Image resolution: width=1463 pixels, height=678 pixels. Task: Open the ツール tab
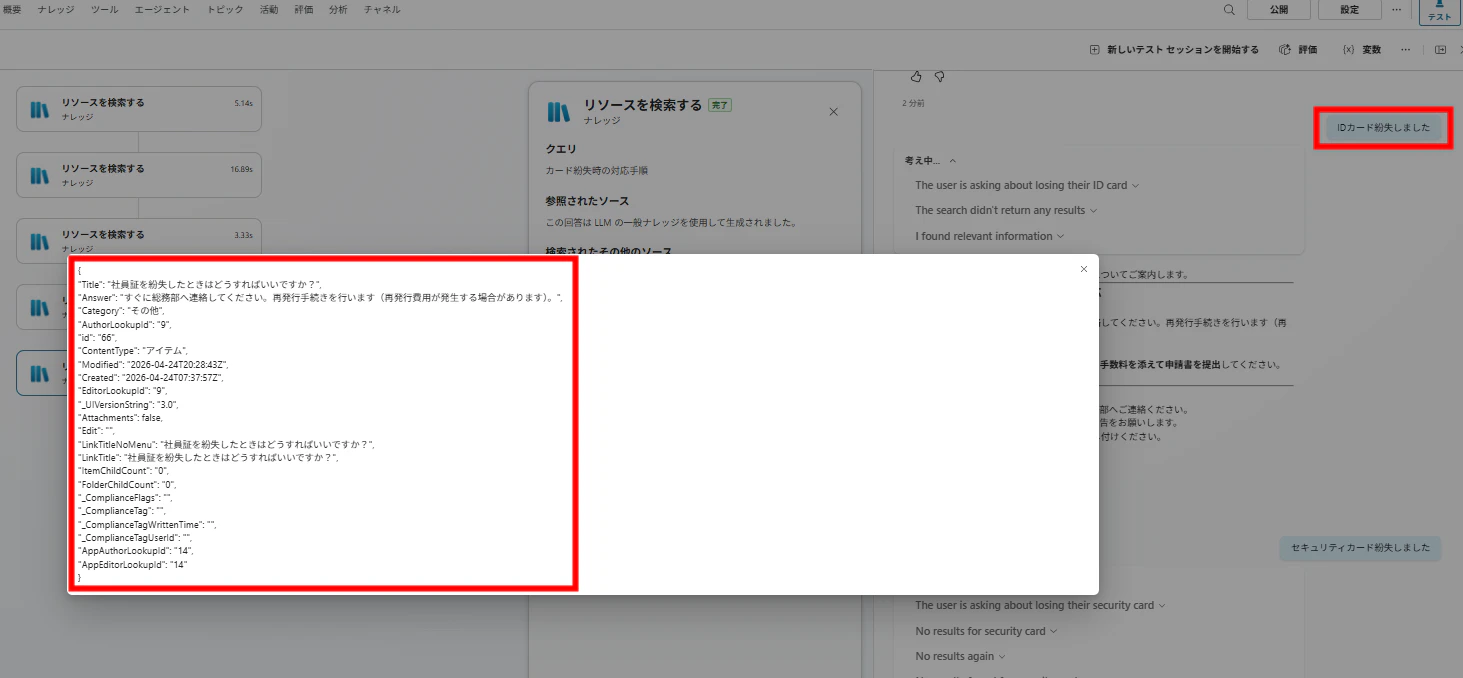[x=104, y=9]
